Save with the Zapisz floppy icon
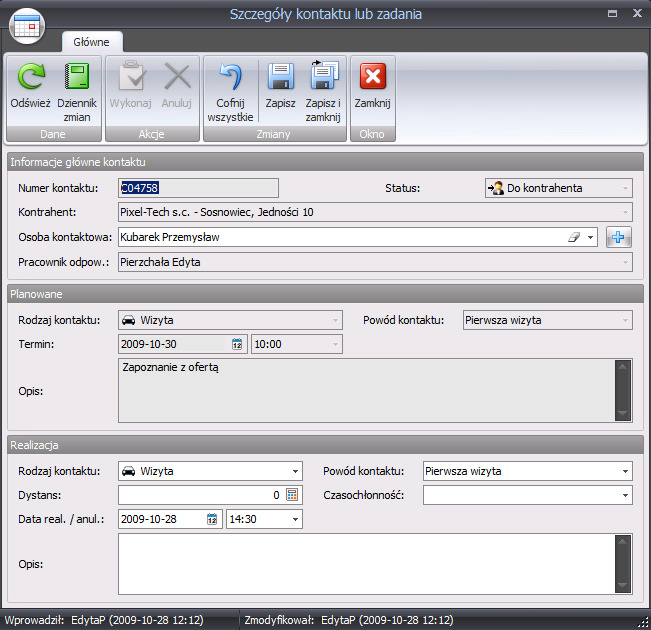The height and width of the screenshot is (630, 651). click(281, 76)
